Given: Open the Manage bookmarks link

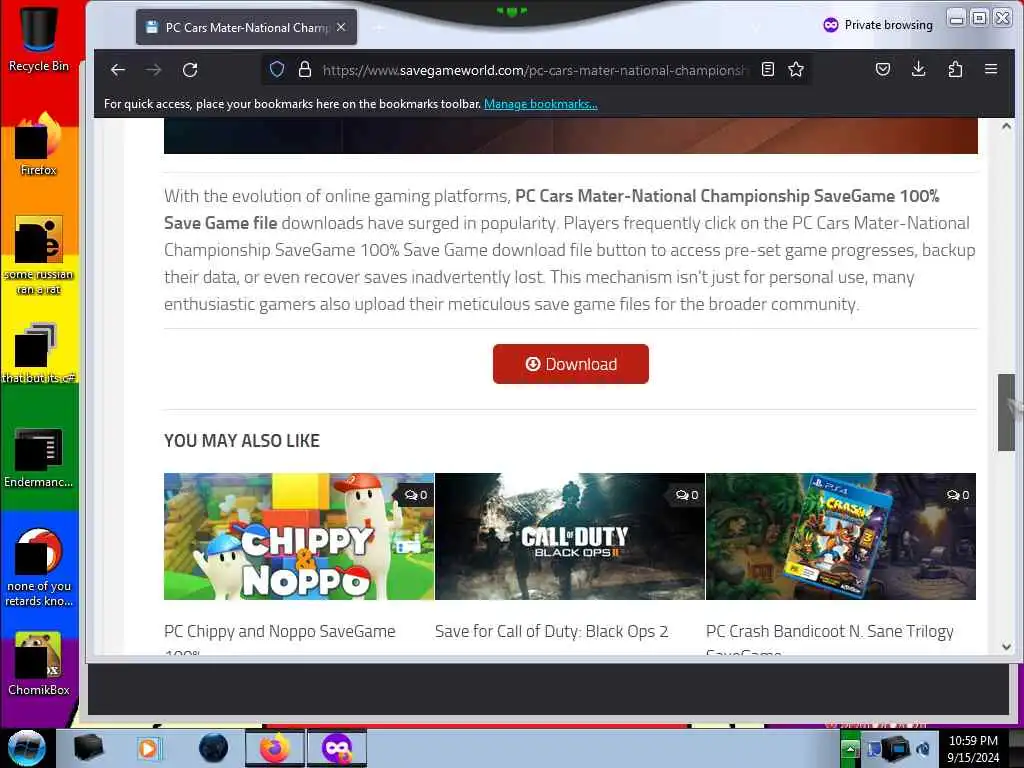Looking at the screenshot, I should pyautogui.click(x=540, y=104).
